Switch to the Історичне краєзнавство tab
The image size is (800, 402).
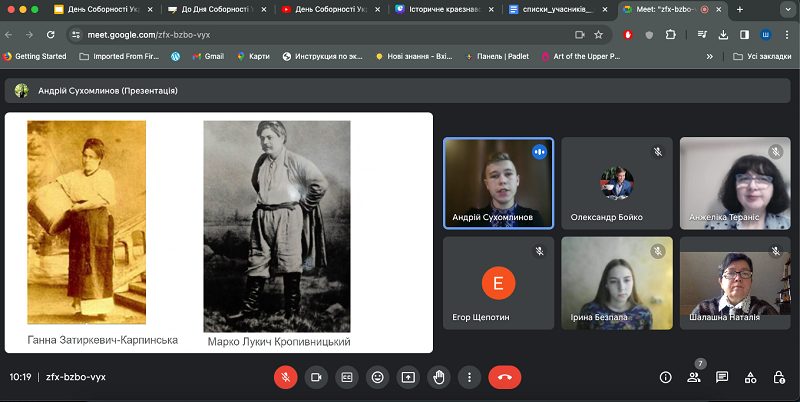coord(444,9)
